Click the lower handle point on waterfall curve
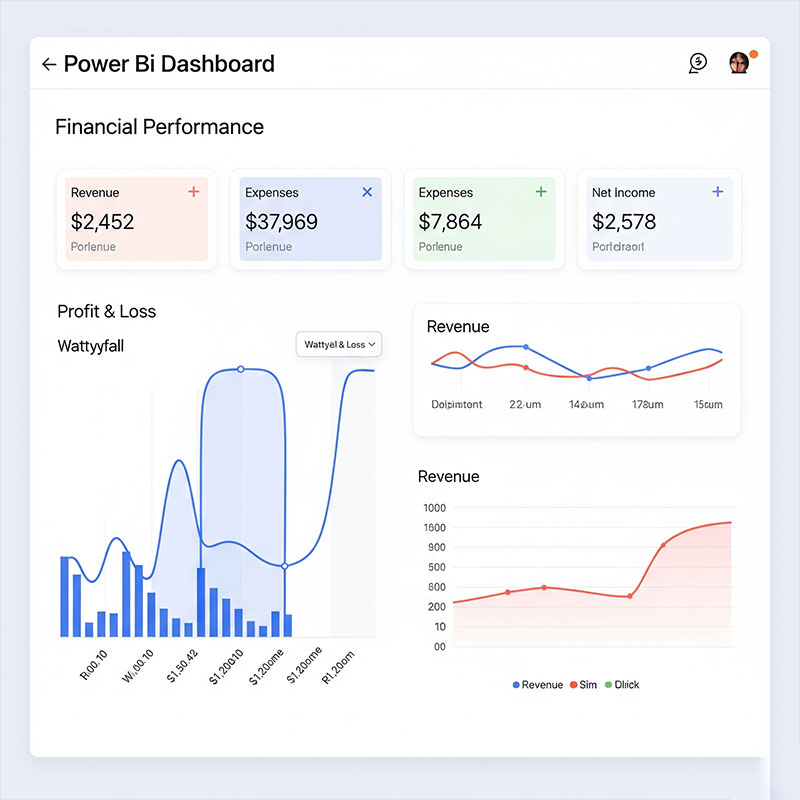The height and width of the screenshot is (800, 800). (x=284, y=566)
